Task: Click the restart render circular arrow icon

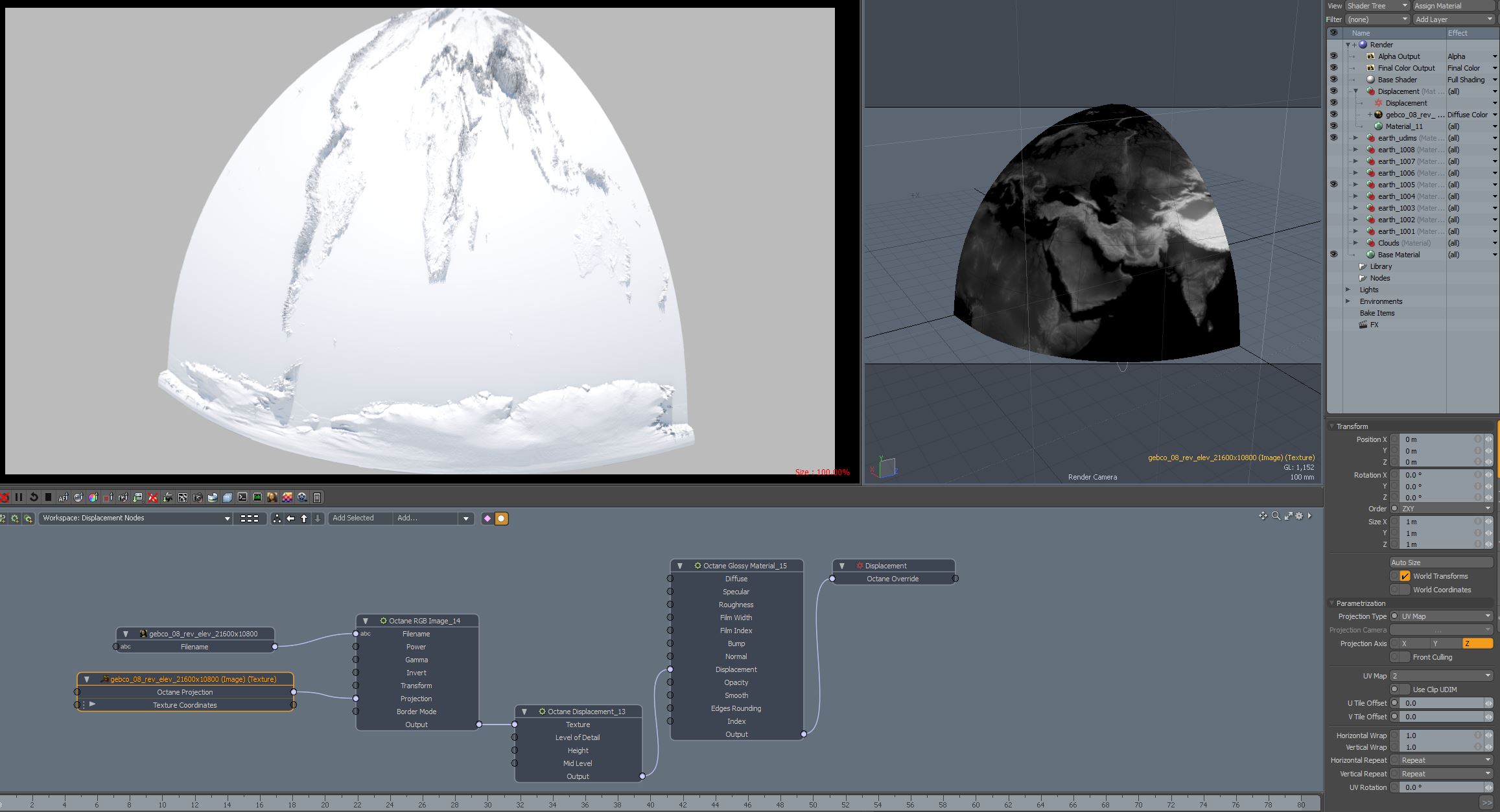Action: click(x=34, y=498)
